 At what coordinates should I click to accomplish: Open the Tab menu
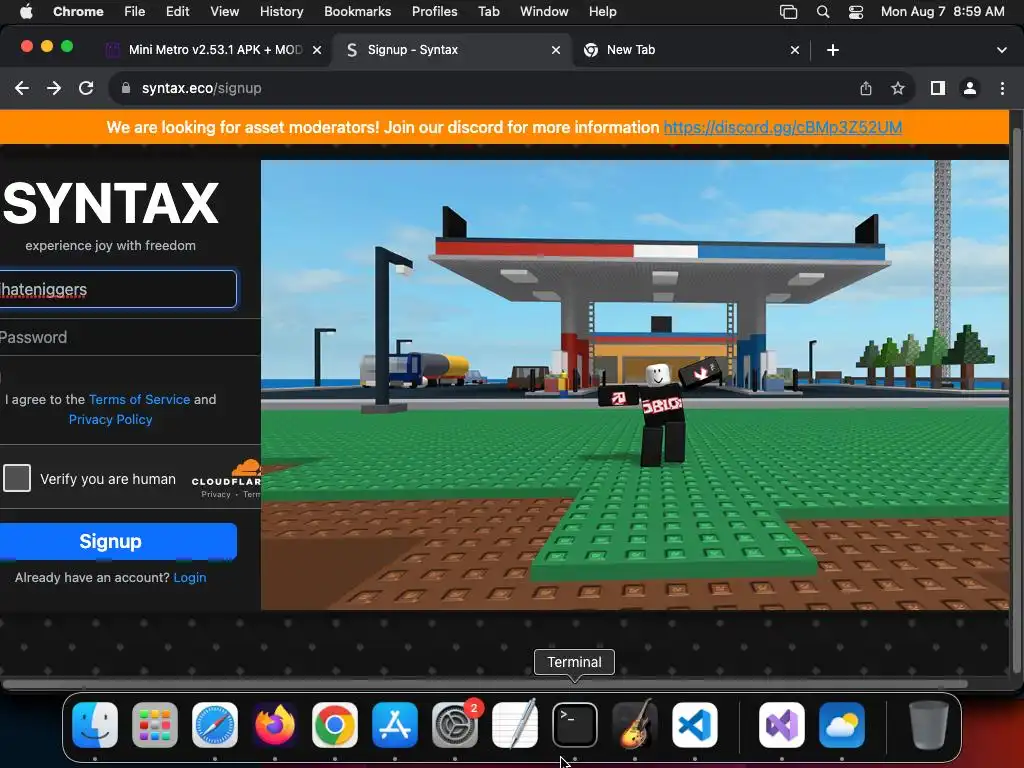488,12
